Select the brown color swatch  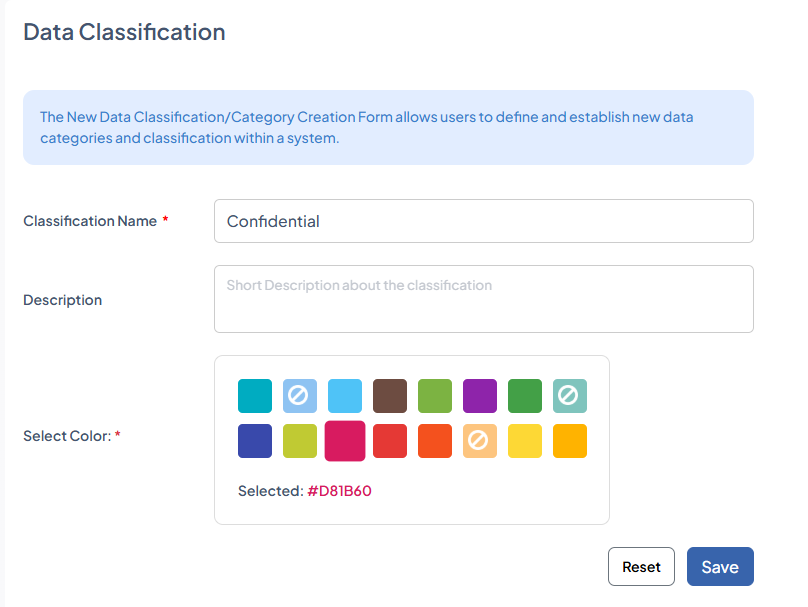[x=390, y=396]
